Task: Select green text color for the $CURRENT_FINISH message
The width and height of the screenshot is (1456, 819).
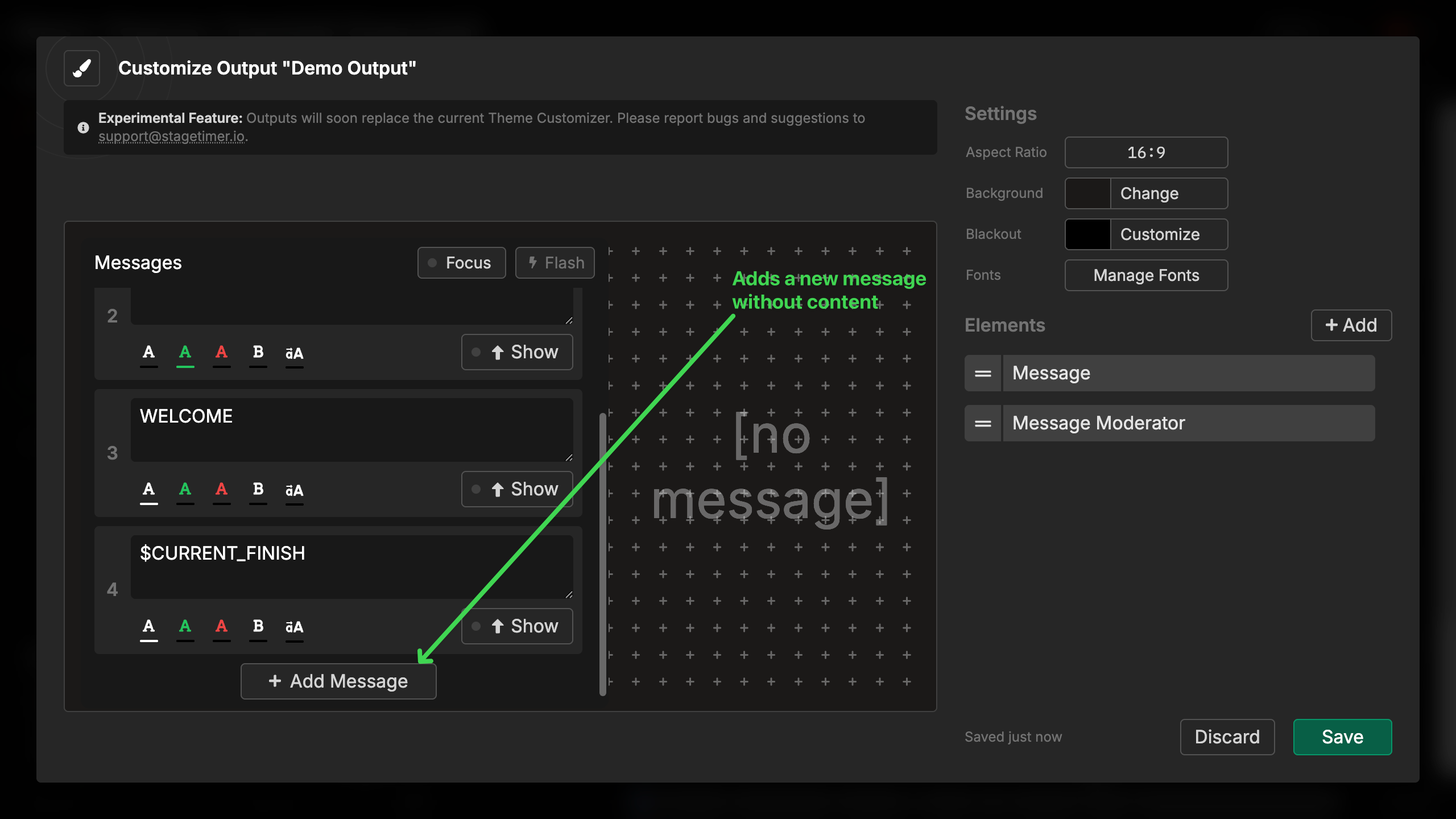Action: (185, 626)
